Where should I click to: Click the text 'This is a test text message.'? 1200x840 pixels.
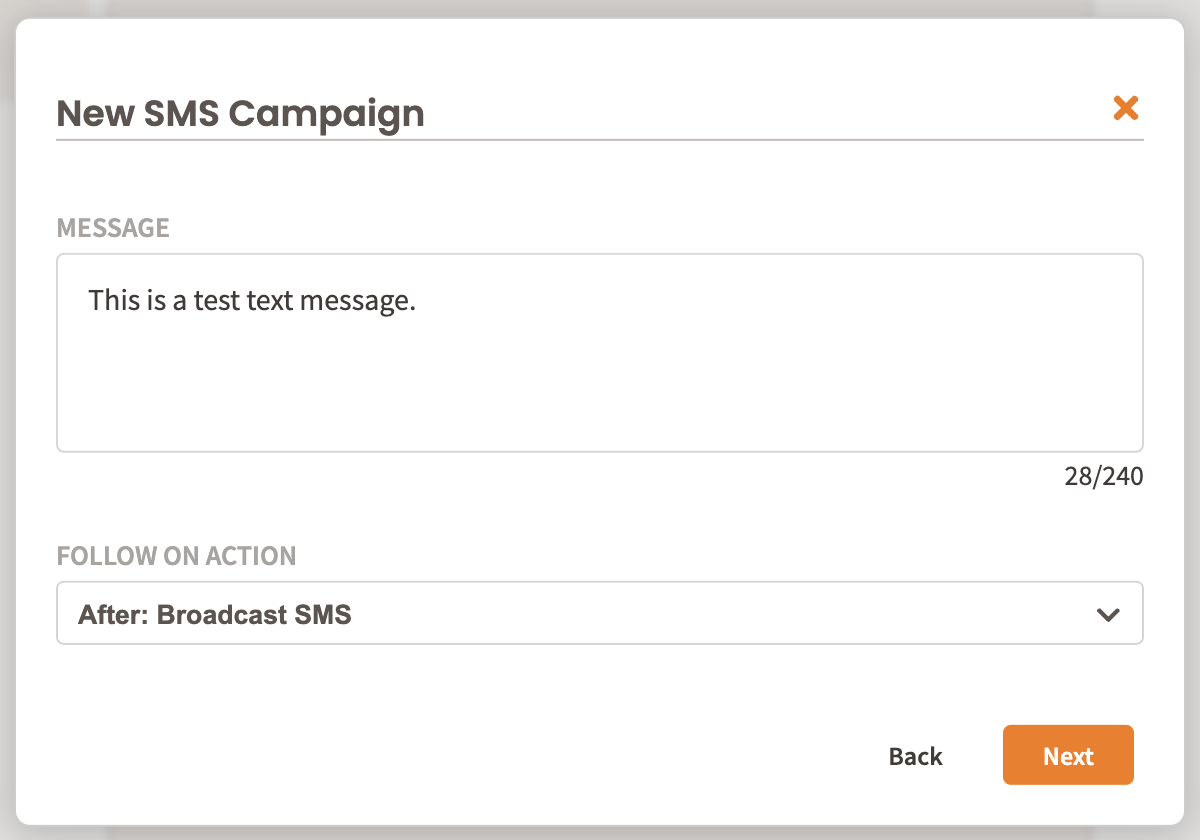coord(251,300)
